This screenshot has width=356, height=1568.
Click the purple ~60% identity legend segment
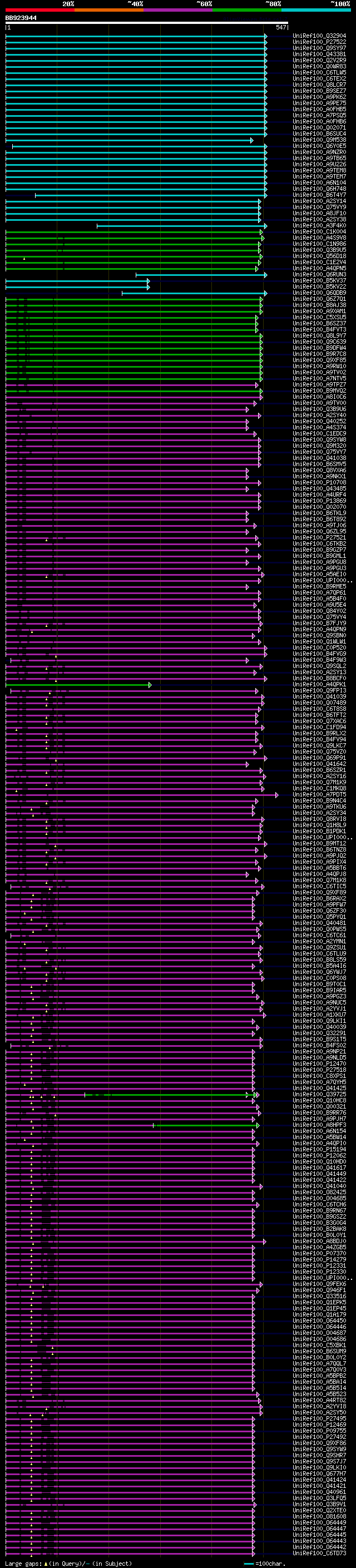coord(177,10)
